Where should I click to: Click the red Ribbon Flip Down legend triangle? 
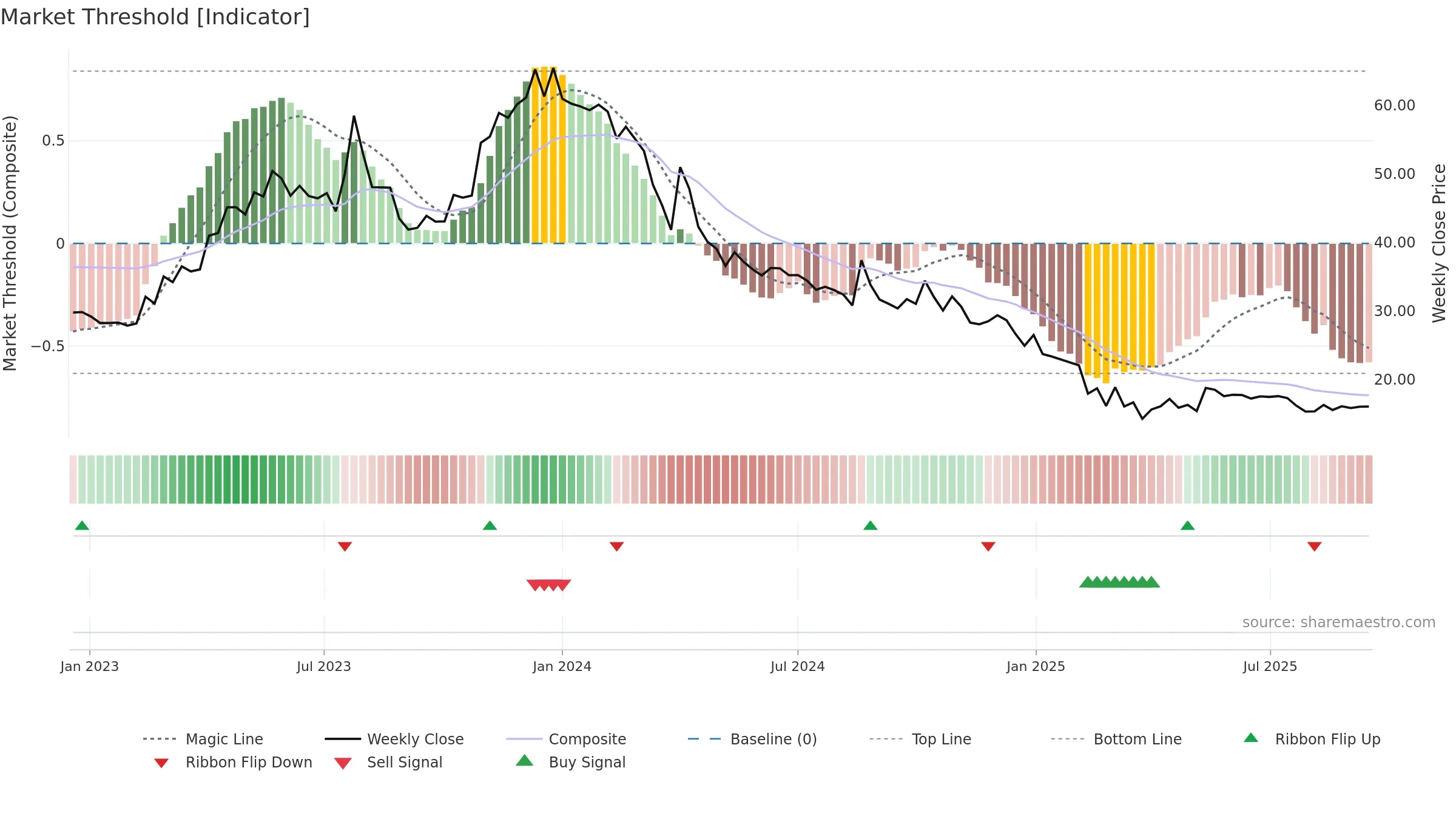tap(161, 763)
